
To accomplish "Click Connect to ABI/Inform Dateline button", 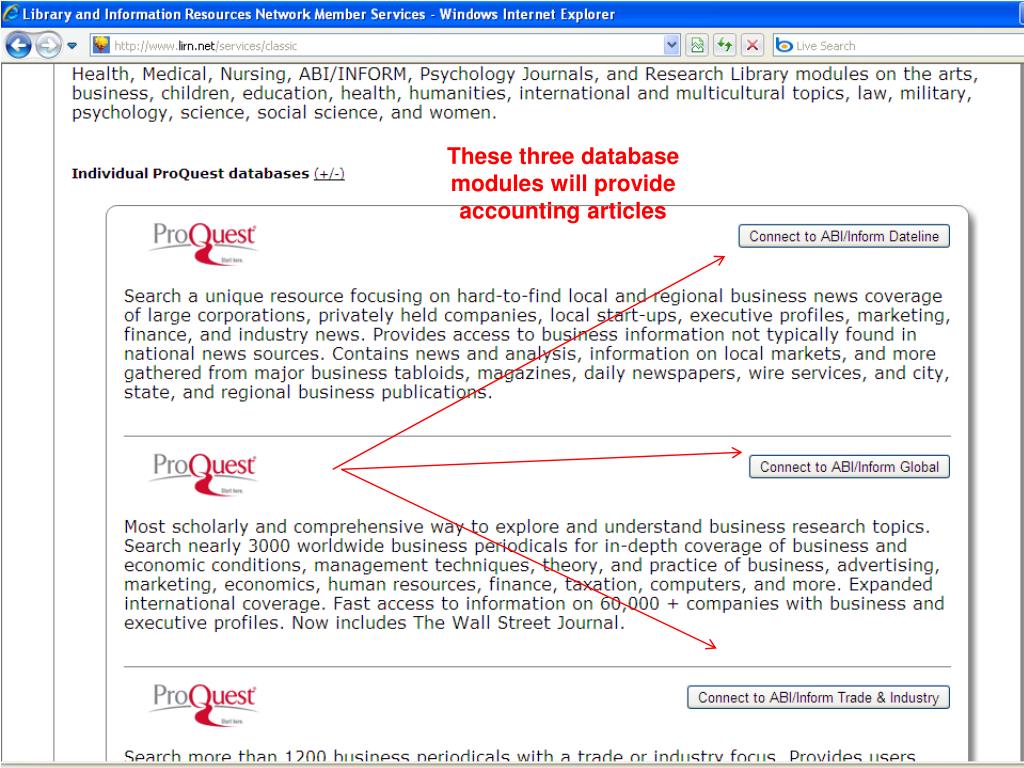I will click(x=844, y=236).
